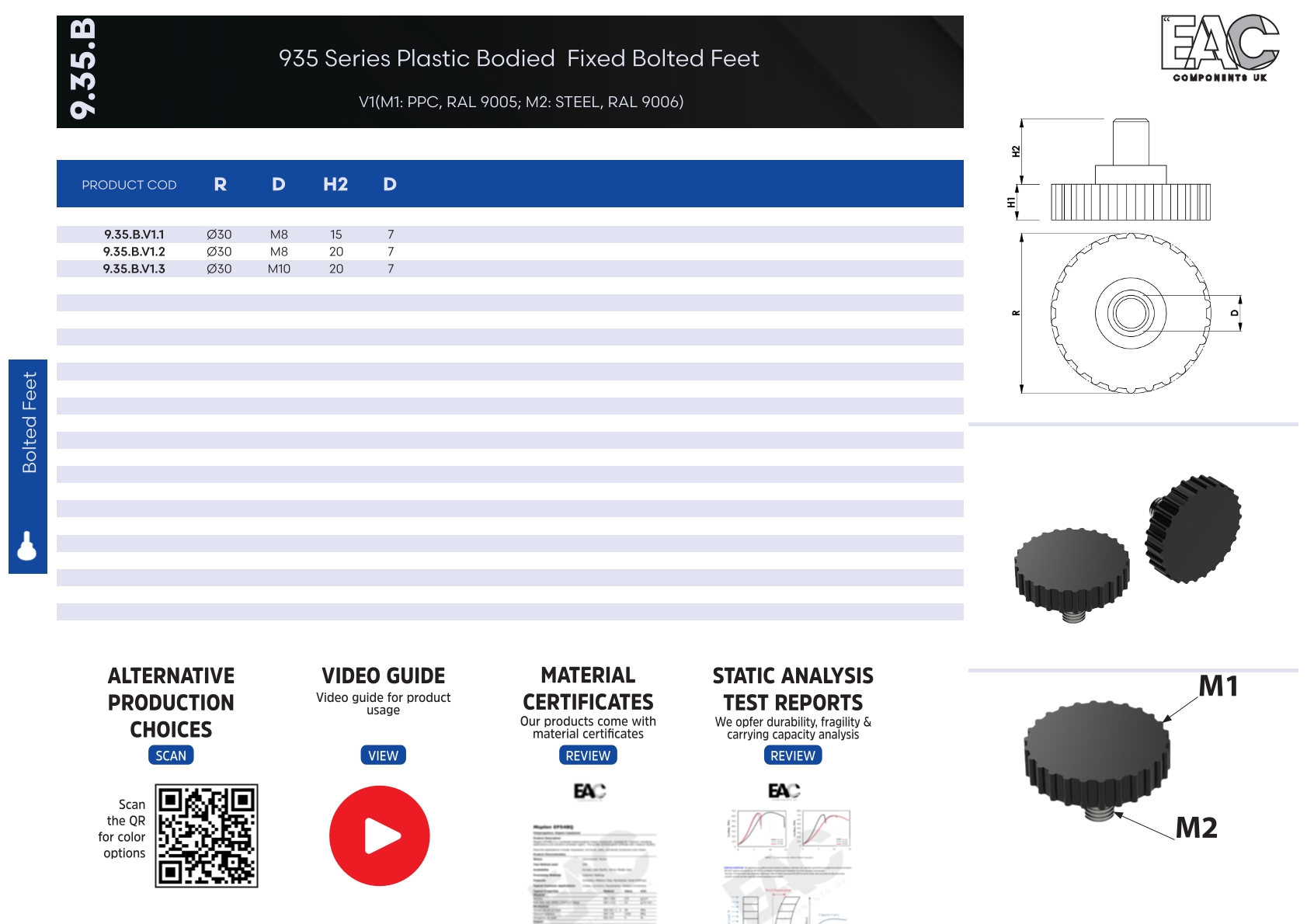1307x924 pixels.
Task: Open the material certificate document thumbnail
Action: tap(595, 874)
